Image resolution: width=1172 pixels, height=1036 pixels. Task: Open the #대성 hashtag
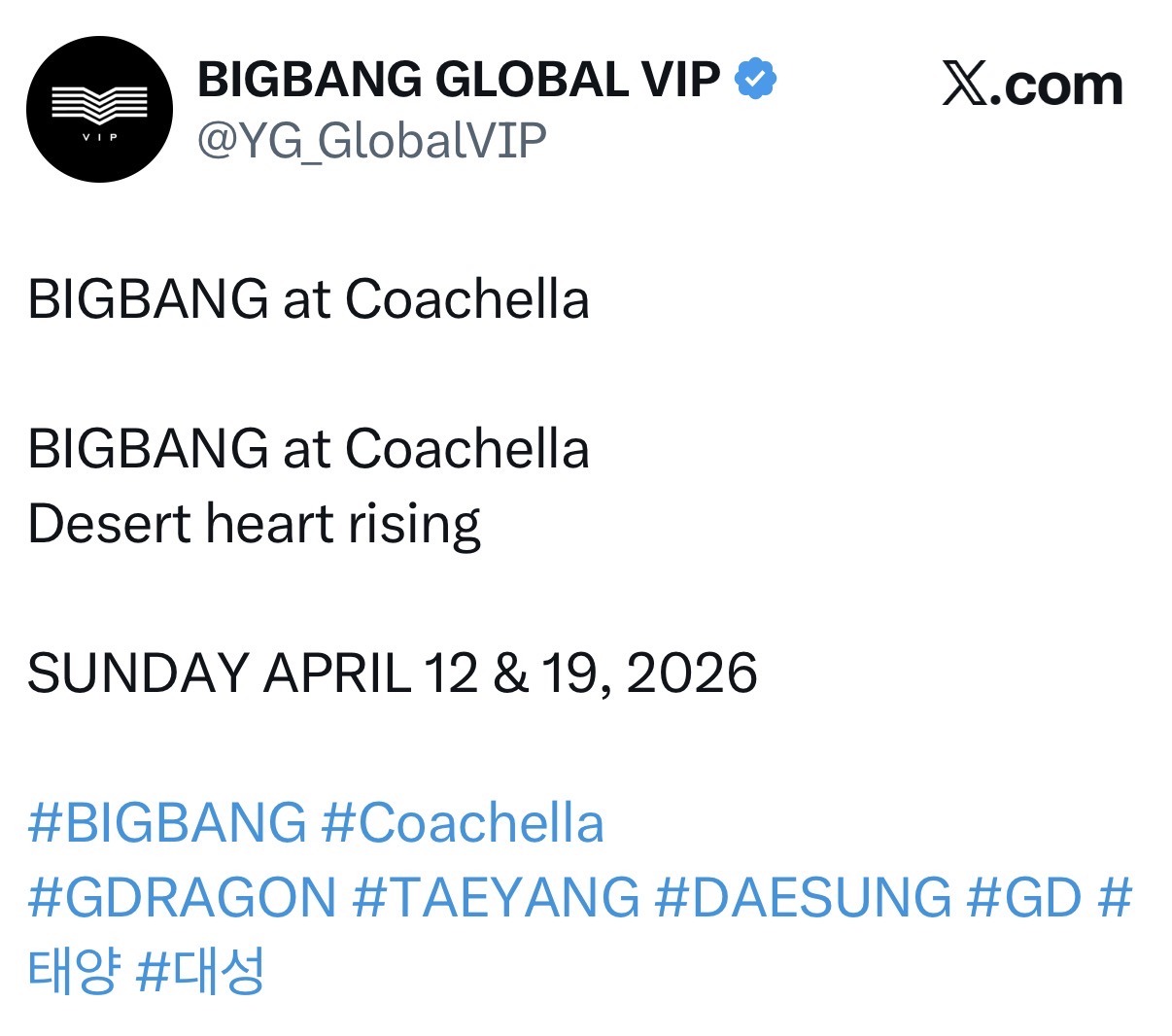(201, 971)
